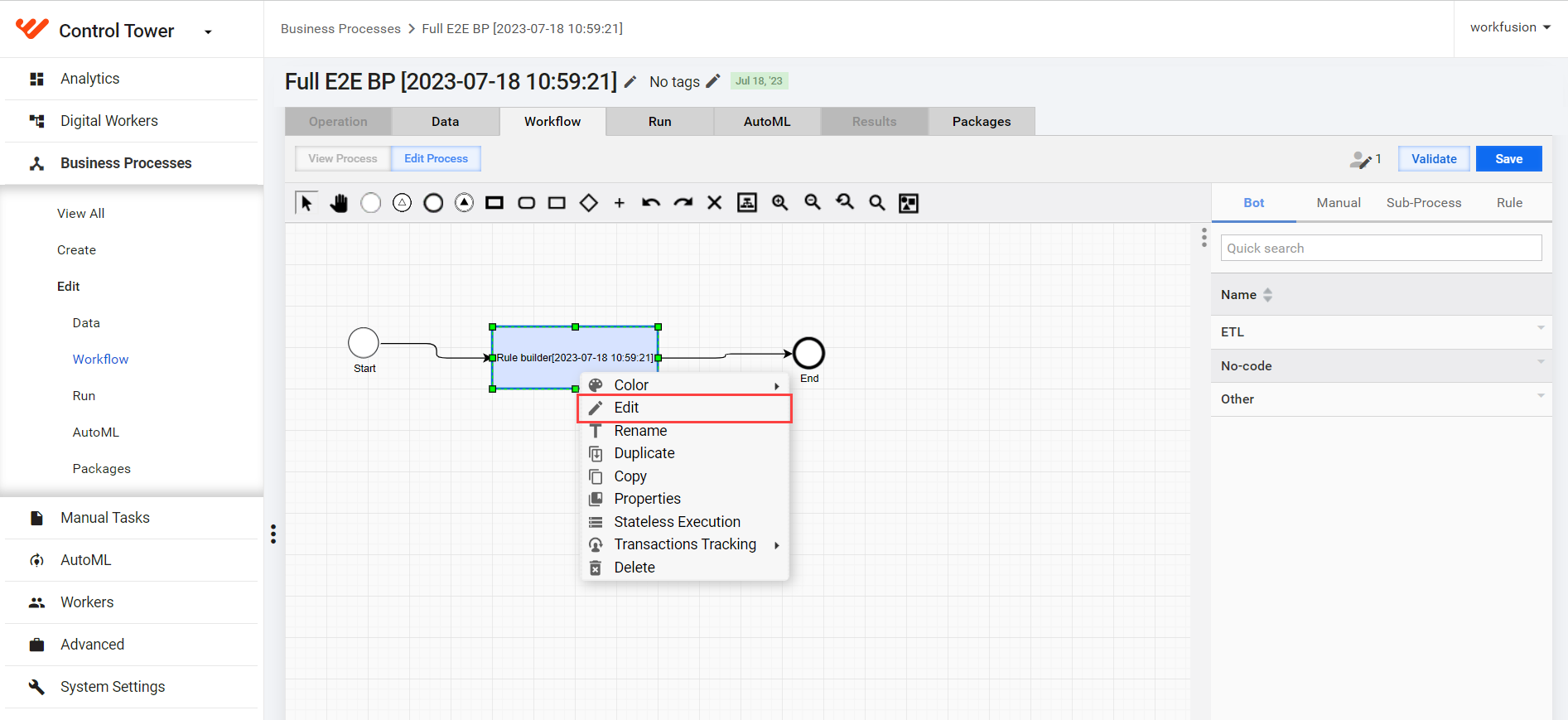Zoom in on the workflow canvas

pos(780,203)
